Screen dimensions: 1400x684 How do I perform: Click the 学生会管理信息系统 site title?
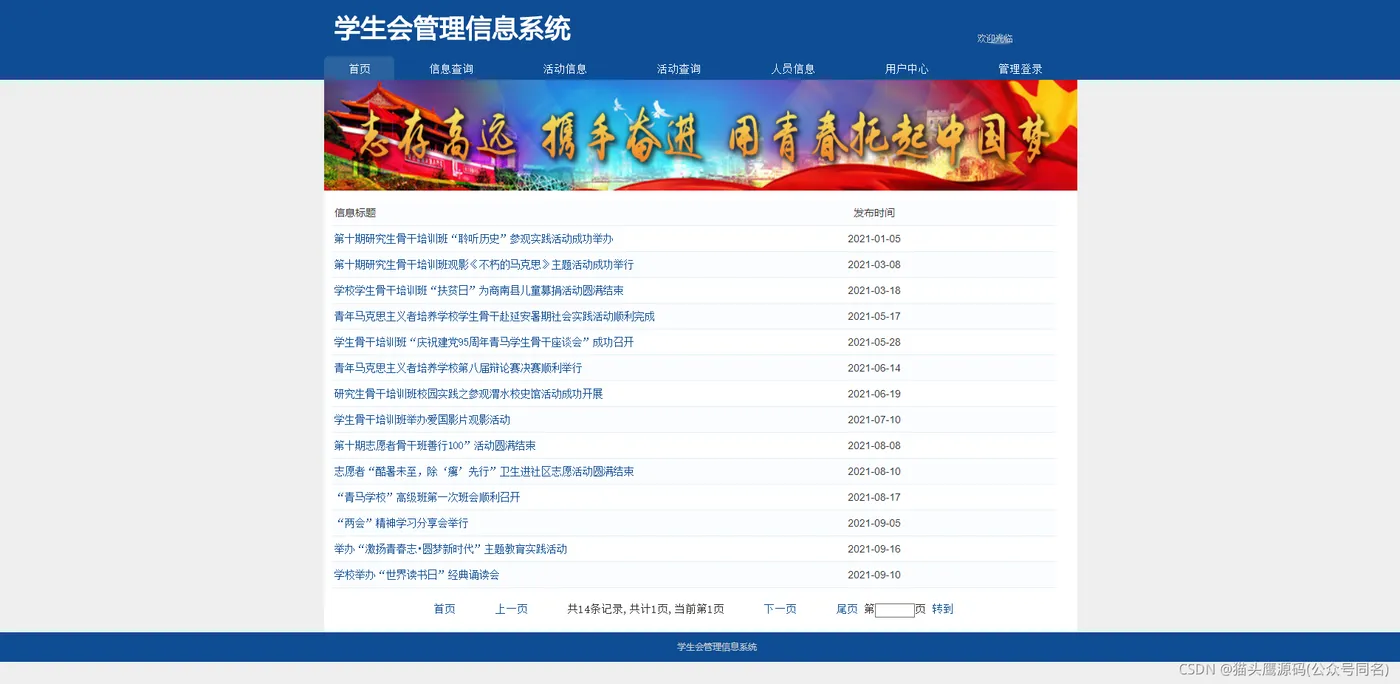(x=452, y=28)
